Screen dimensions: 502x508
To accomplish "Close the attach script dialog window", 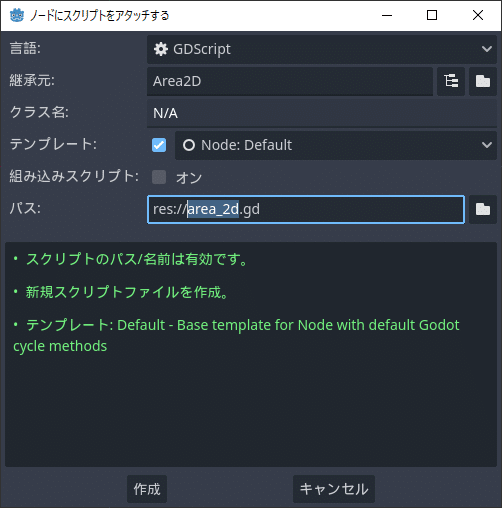I will pyautogui.click(x=478, y=15).
